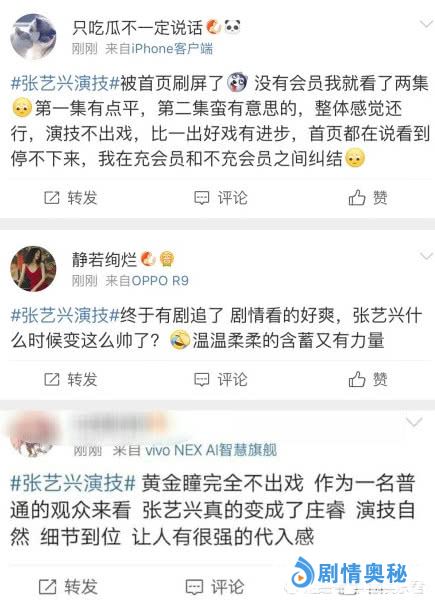
Task: Open the comment bubble on the third post
Action: click(194, 587)
